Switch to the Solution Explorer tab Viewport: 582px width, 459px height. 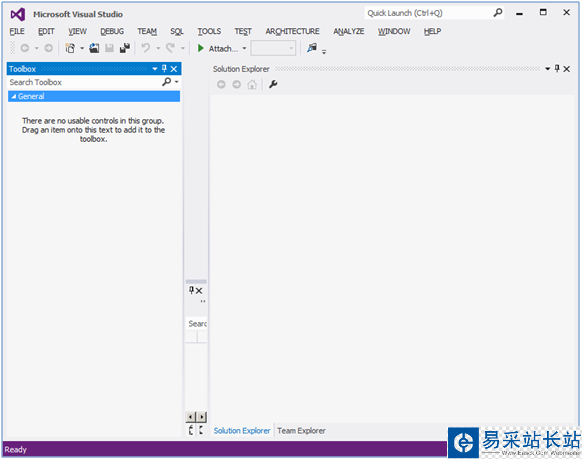click(242, 431)
